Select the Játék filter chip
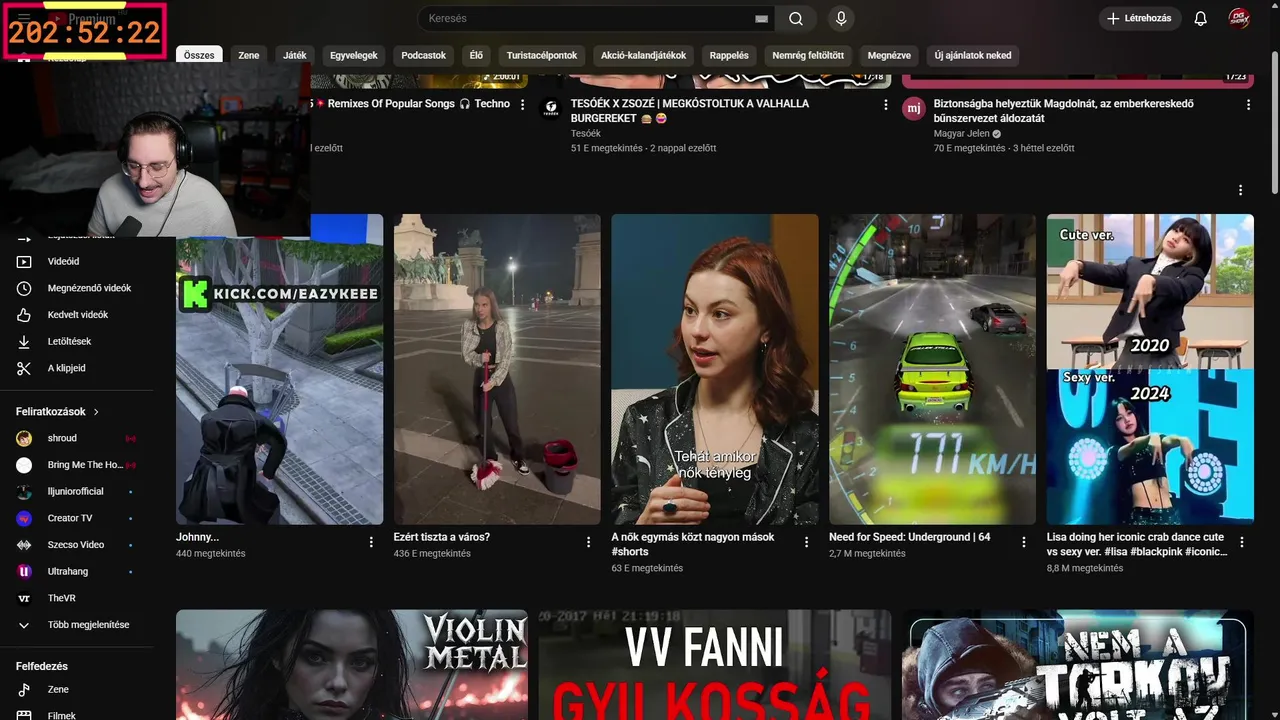This screenshot has height=720, width=1280. click(x=295, y=56)
